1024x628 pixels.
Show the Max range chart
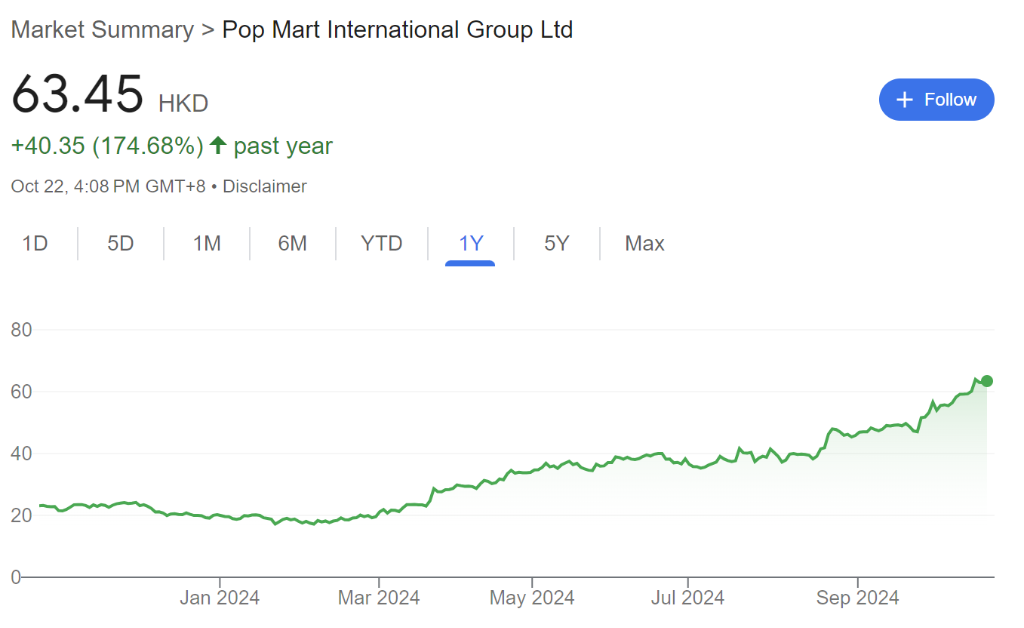coord(644,244)
